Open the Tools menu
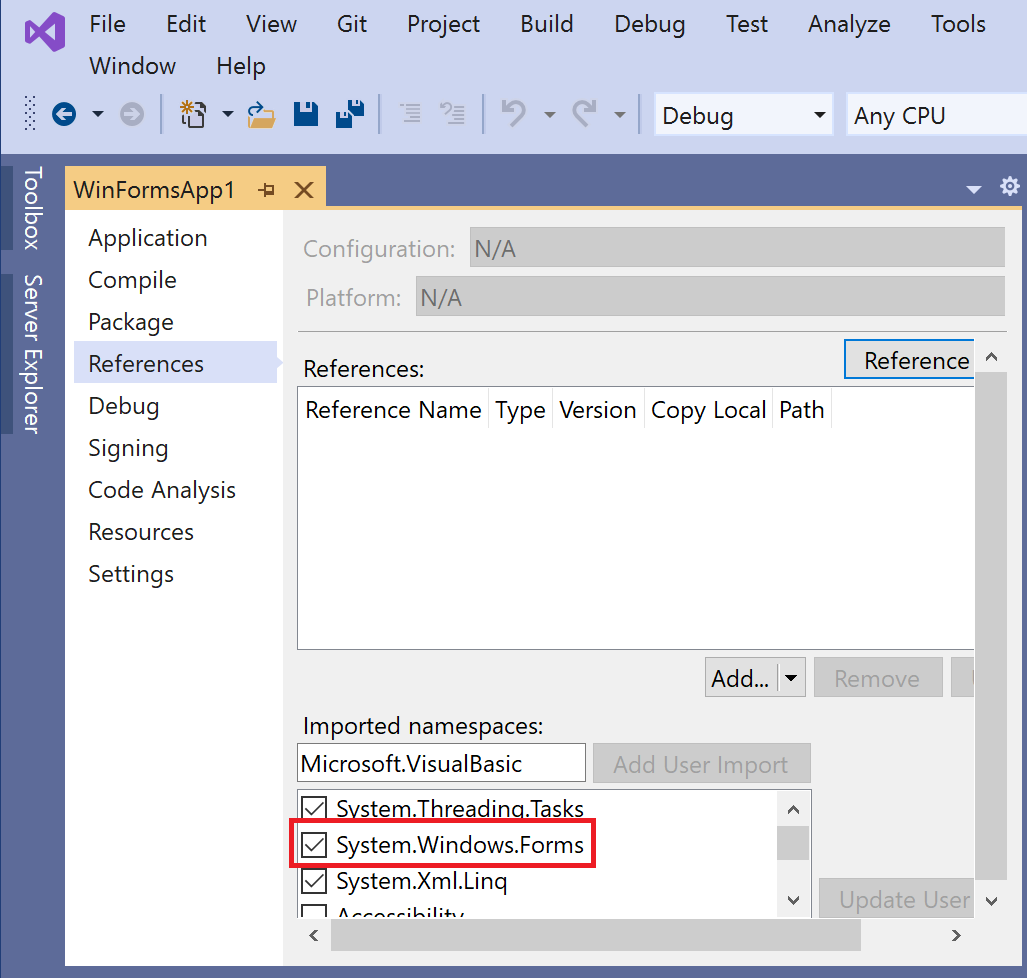The image size is (1027, 978). tap(958, 24)
